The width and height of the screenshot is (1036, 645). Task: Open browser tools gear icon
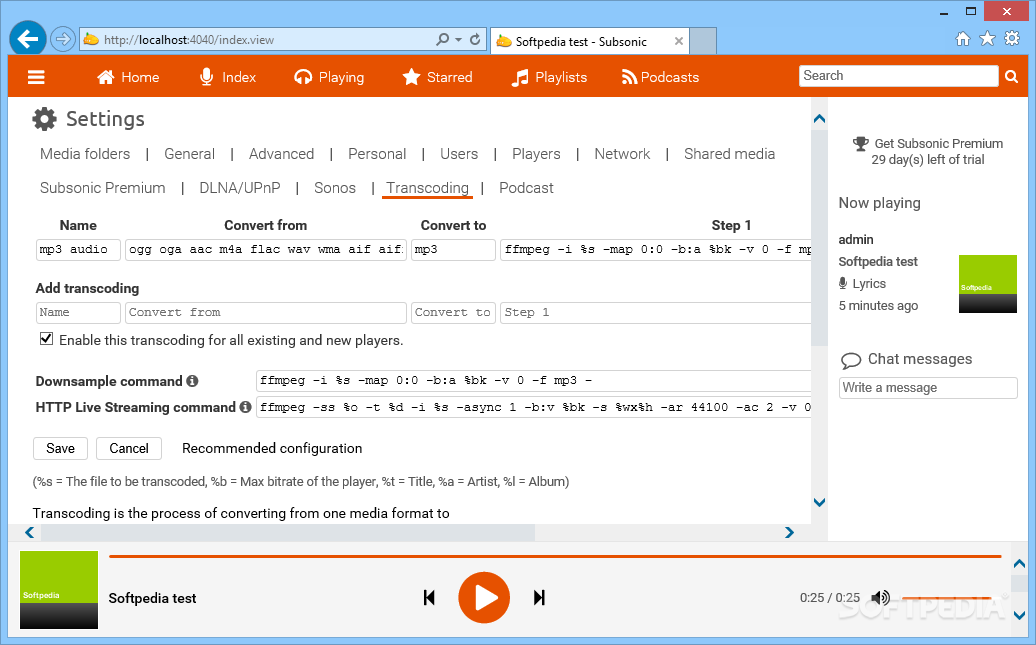[1012, 38]
